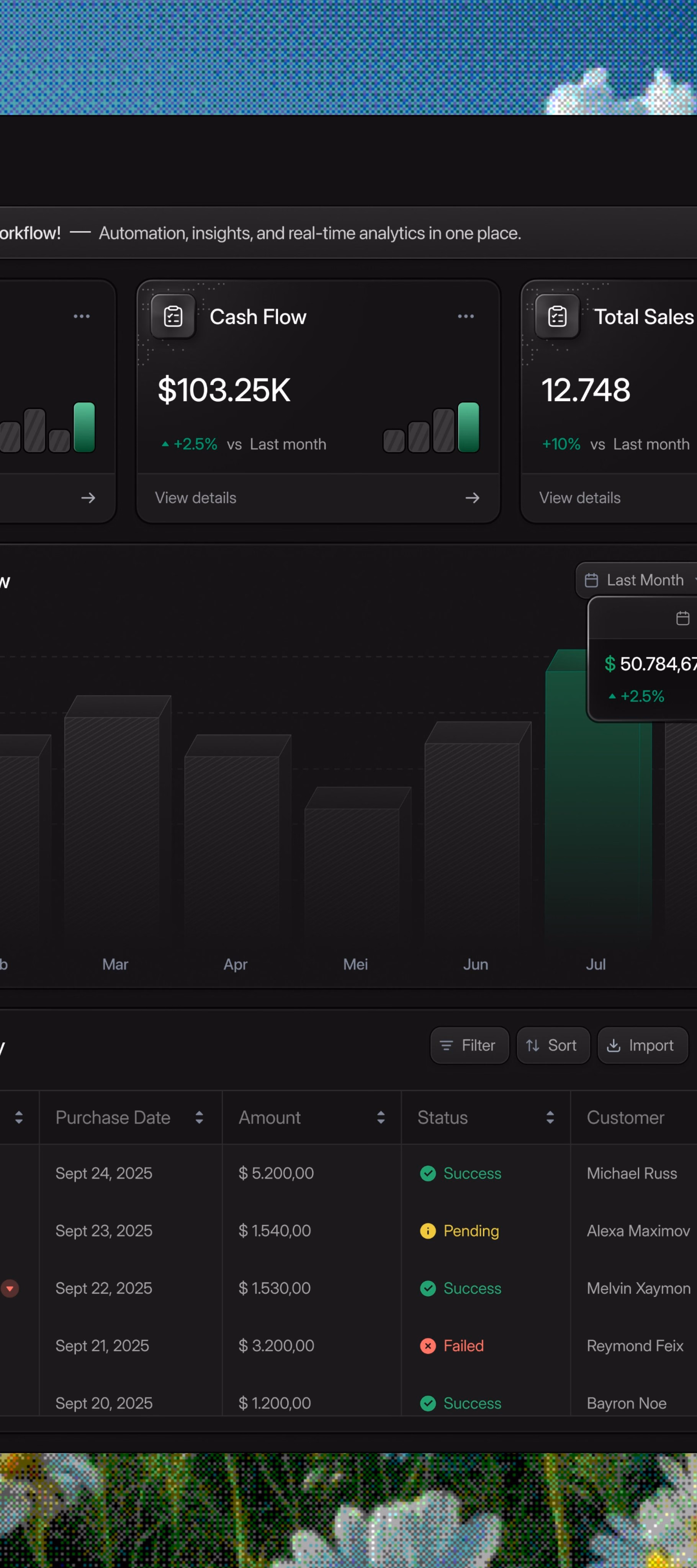Screen dimensions: 697x1568
Task: Click the 12.748 total sales value
Action: coord(586,390)
